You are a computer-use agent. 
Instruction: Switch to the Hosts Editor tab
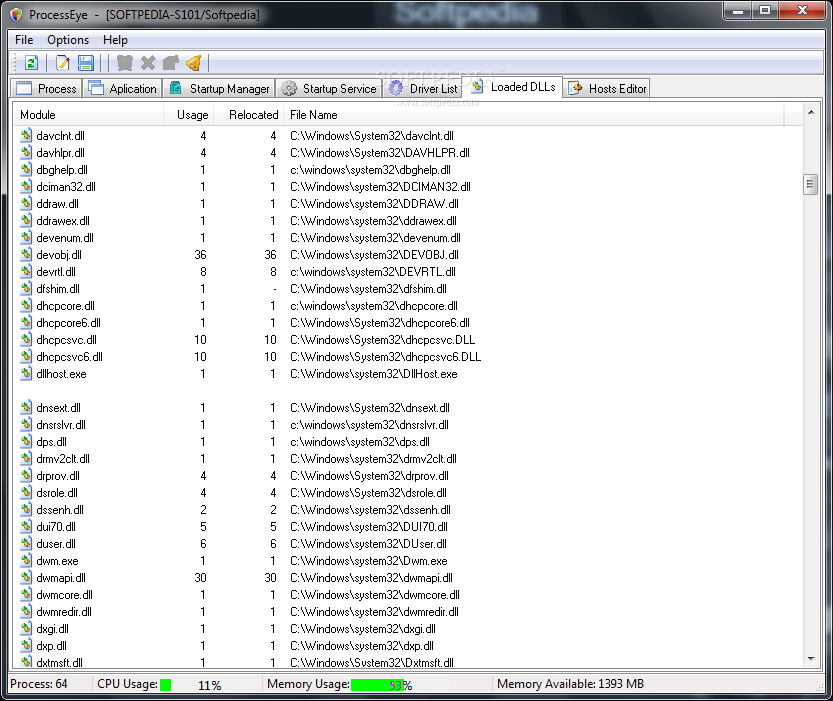coord(607,89)
